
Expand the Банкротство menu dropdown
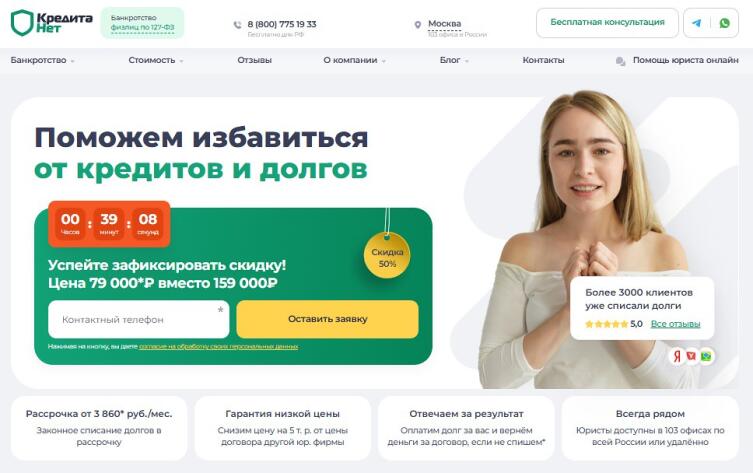[x=42, y=60]
